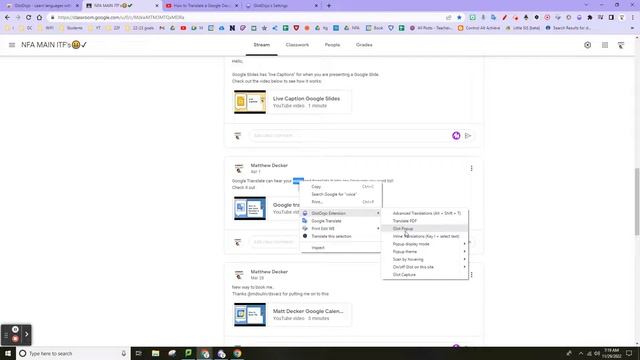Open the Control Alt Achieve bookmark

coord(479,28)
